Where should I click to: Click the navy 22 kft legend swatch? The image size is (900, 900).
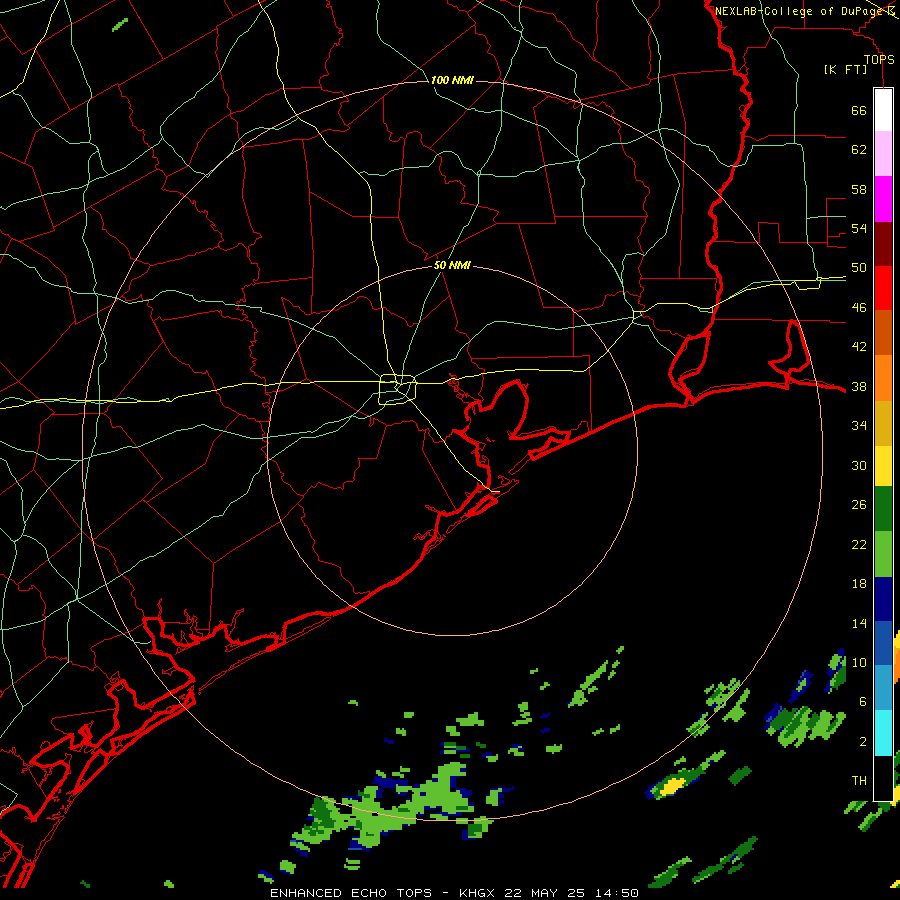coord(883,599)
